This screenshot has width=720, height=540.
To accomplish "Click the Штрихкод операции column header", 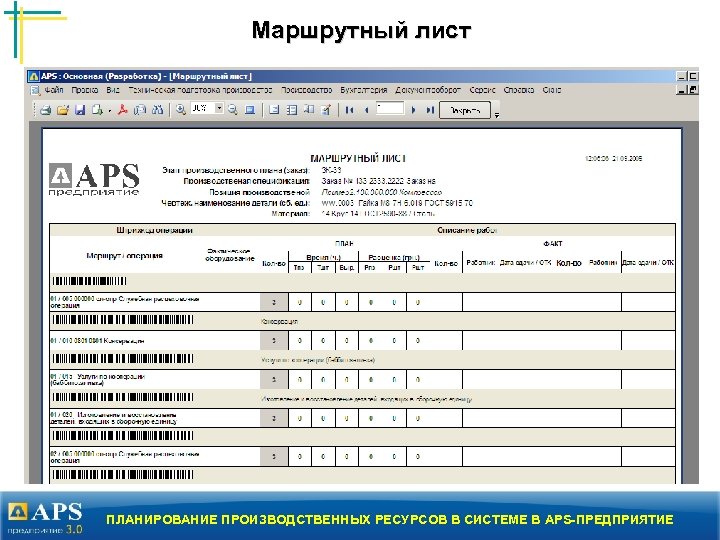I will pyautogui.click(x=154, y=230).
